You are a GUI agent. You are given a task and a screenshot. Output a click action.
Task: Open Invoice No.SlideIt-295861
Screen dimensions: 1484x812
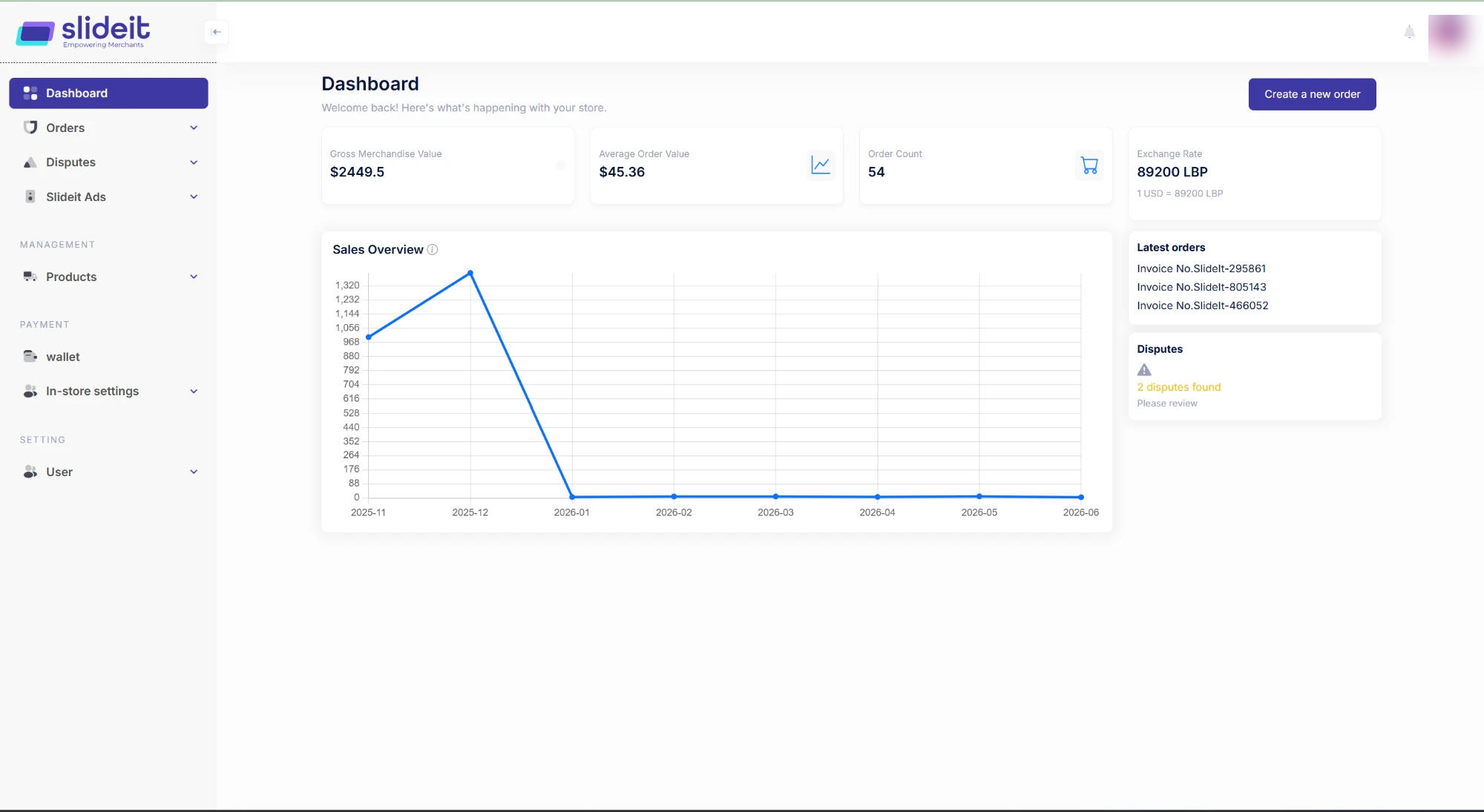point(1201,268)
